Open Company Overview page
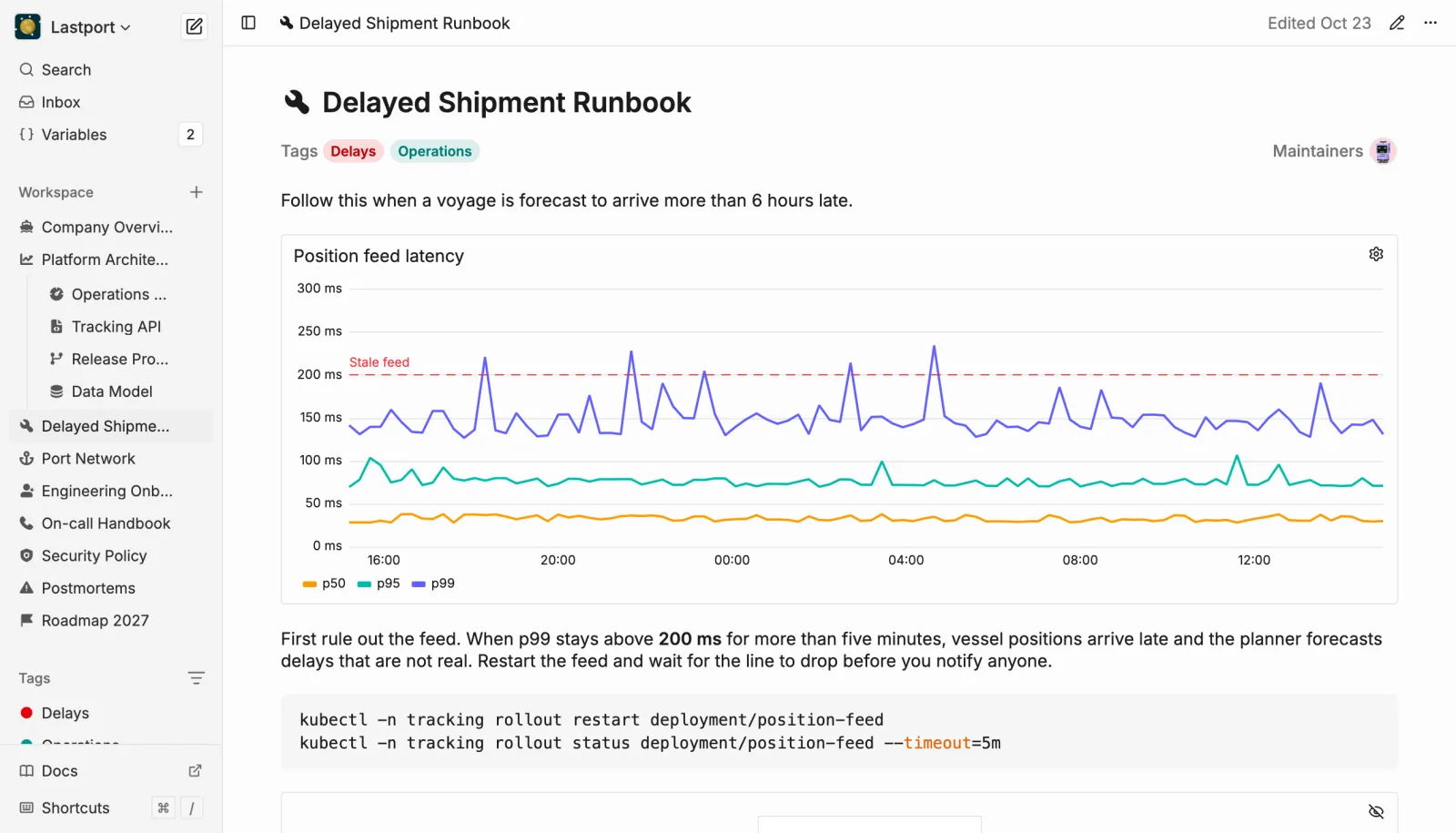Screen dimensions: 1456x833 click(x=111, y=228)
